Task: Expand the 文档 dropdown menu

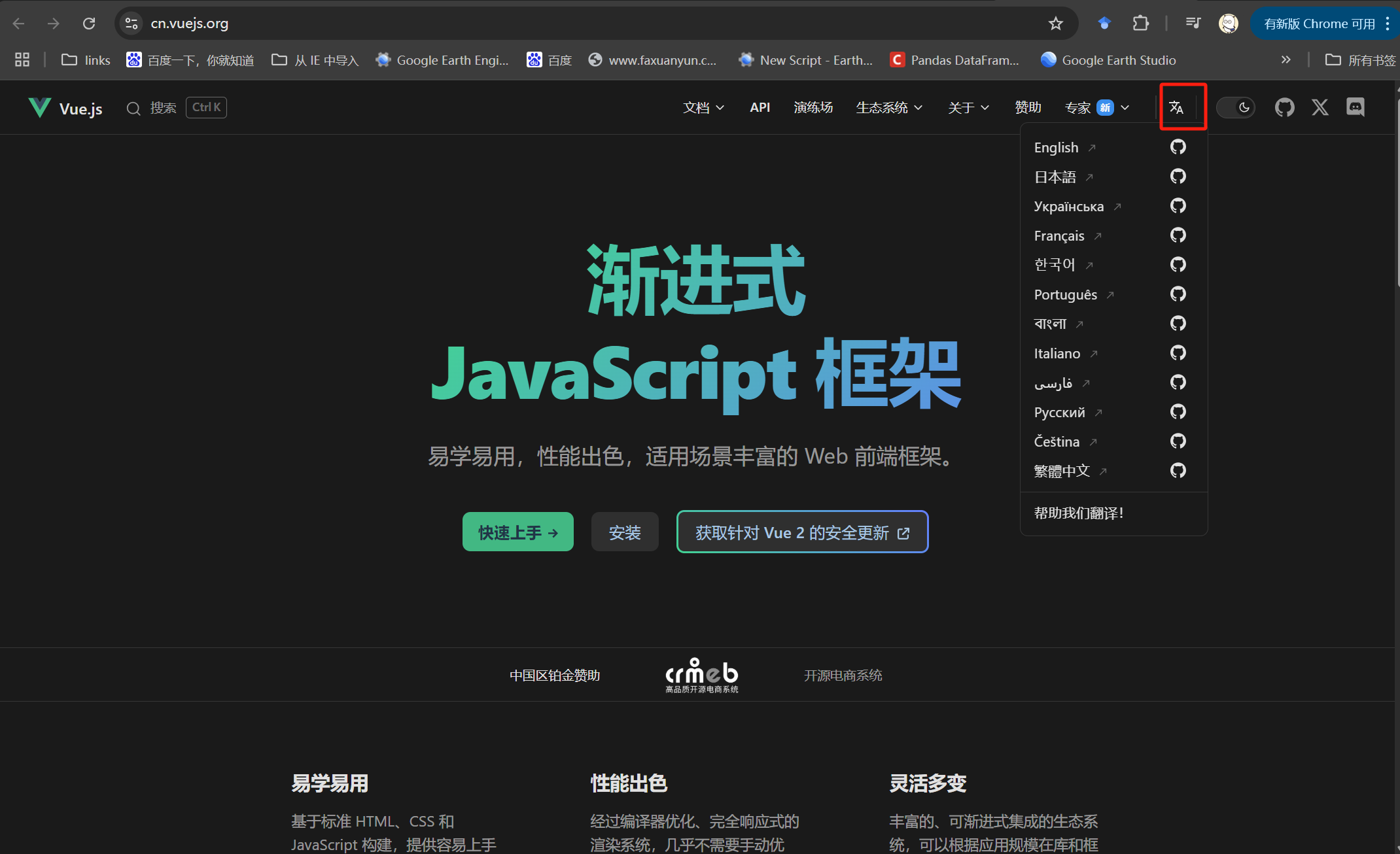Action: (x=703, y=108)
